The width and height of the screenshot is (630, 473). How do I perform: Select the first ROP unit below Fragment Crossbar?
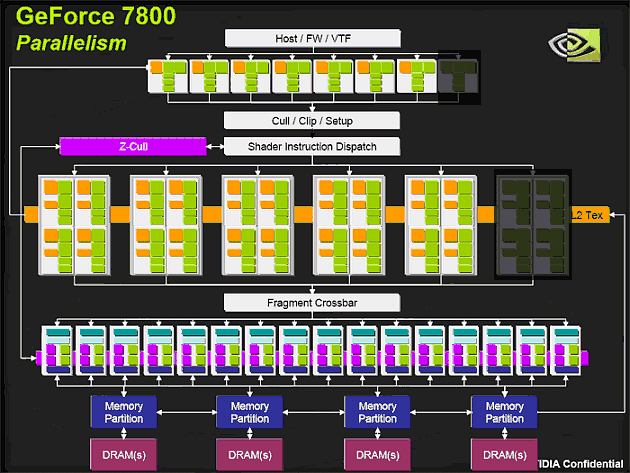(58, 350)
